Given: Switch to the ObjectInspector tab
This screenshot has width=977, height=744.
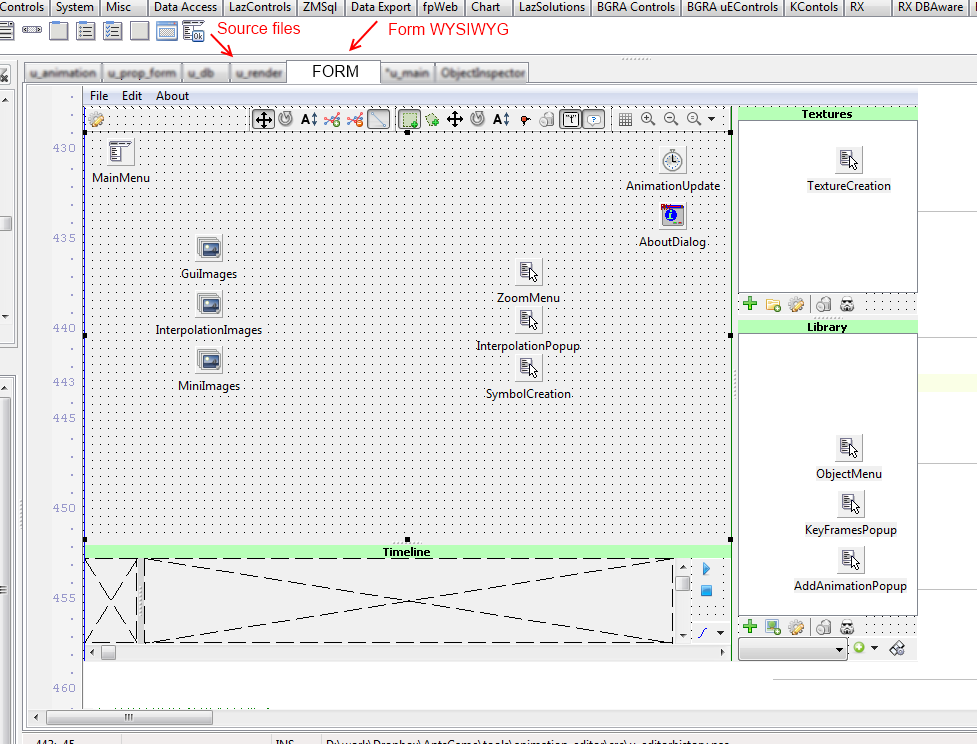Looking at the screenshot, I should 482,74.
